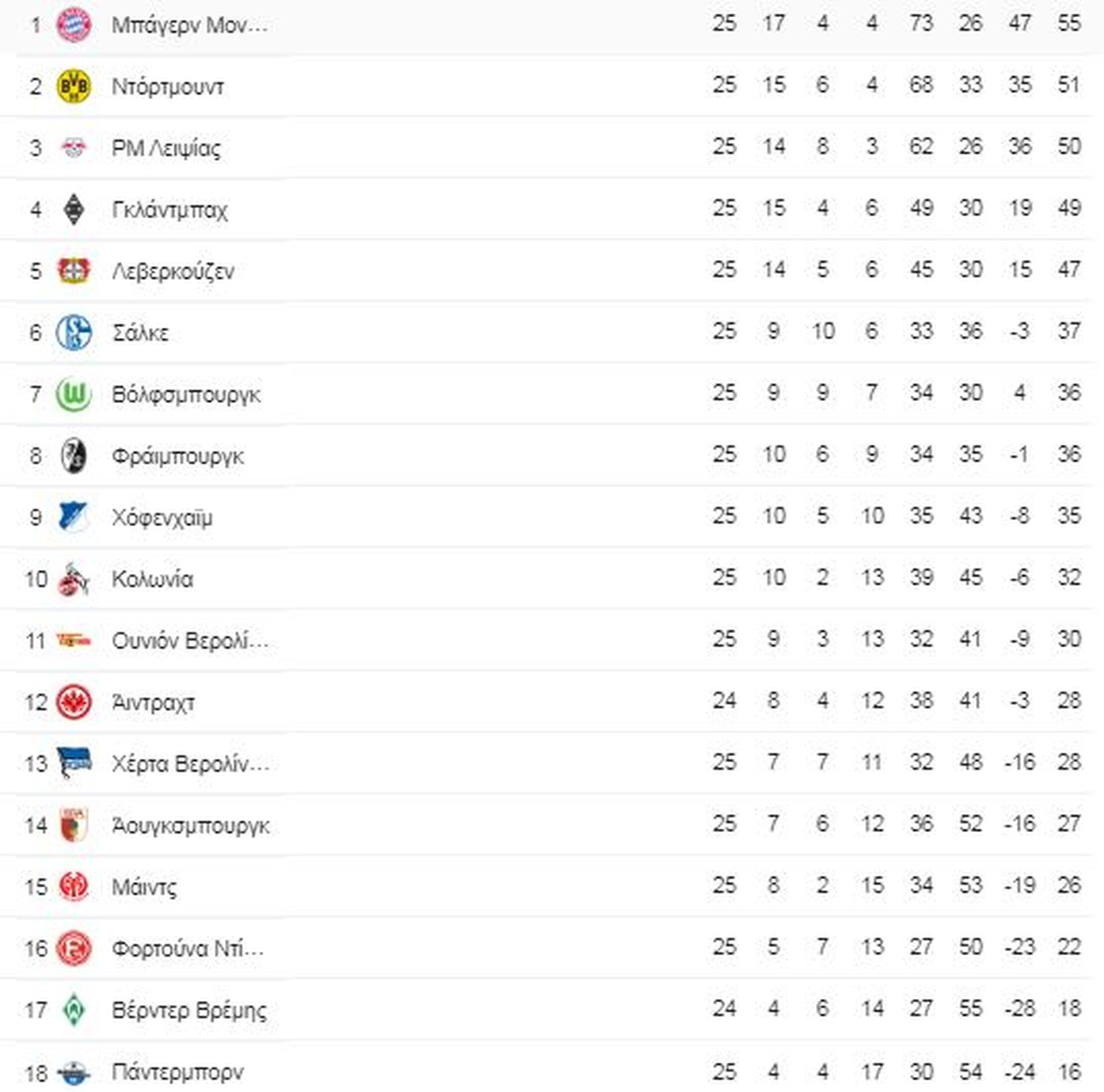Viewport: 1104px width, 1092px height.
Task: Click the Borussia Dortmund BVB logo
Action: (74, 86)
